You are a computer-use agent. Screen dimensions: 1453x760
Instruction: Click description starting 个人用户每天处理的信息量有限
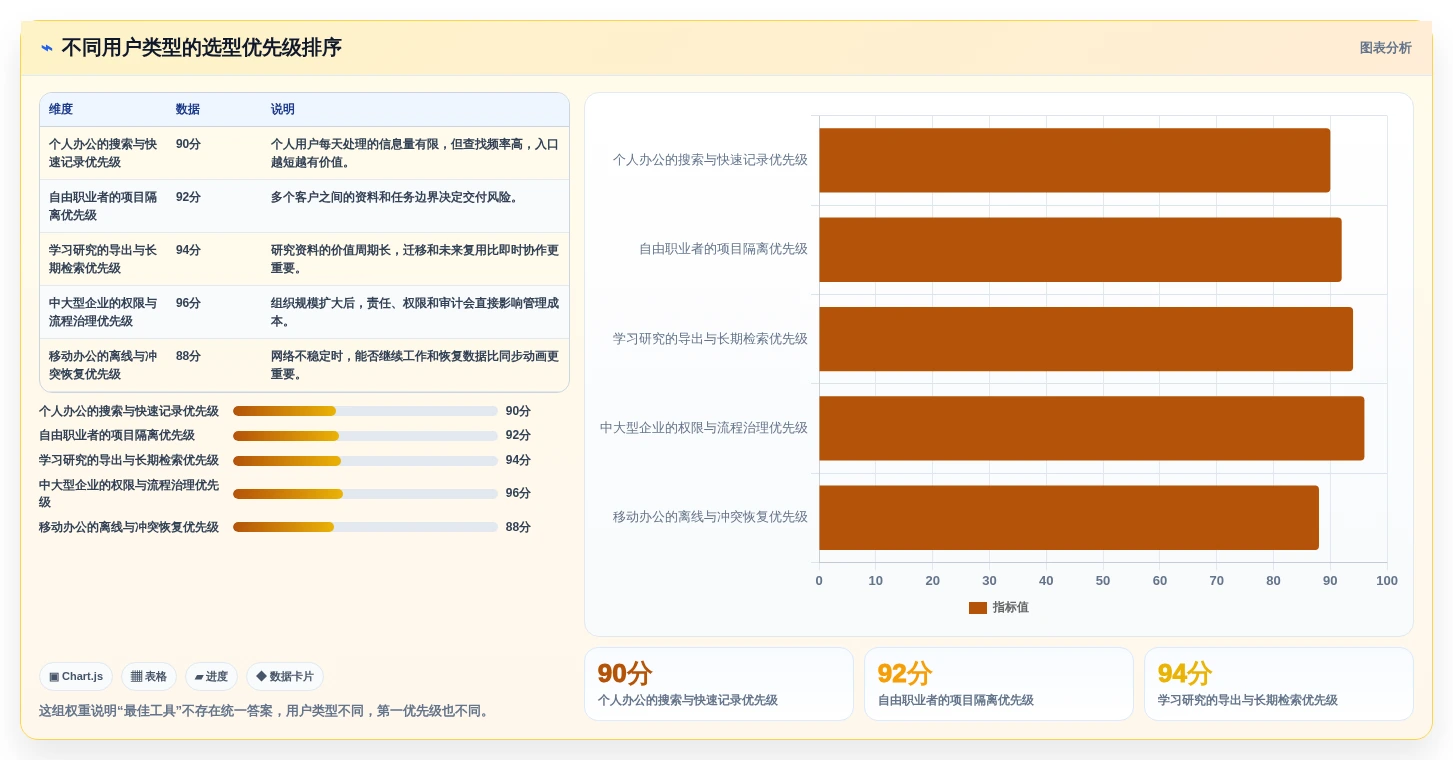(415, 153)
